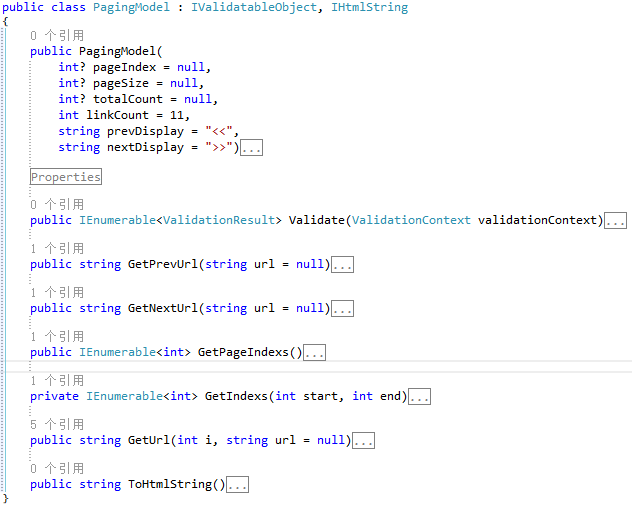Click the closing brace of the class
Screen dimensions: 632x510
pos(5,499)
